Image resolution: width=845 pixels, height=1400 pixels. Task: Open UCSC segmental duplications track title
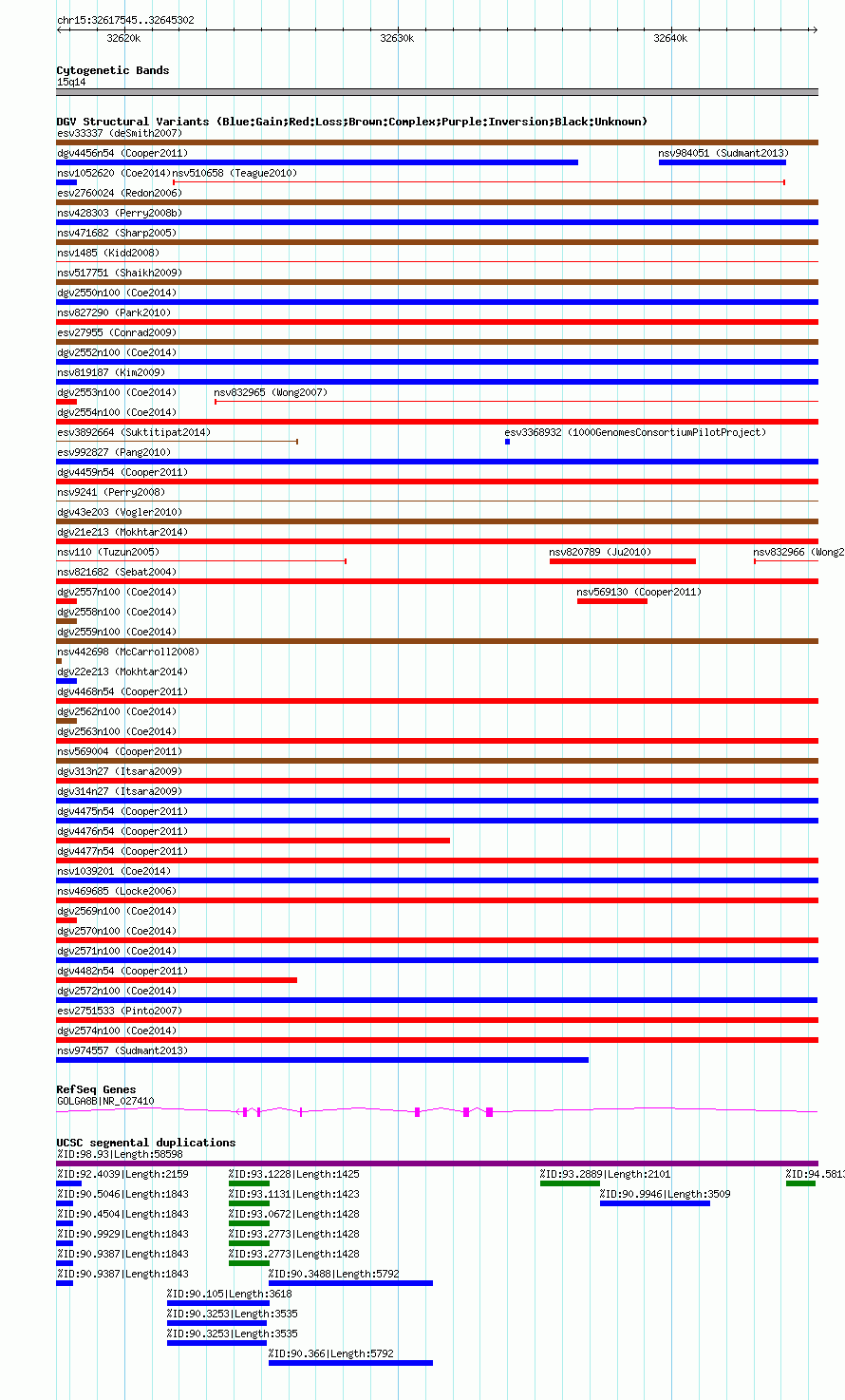pyautogui.click(x=146, y=1143)
